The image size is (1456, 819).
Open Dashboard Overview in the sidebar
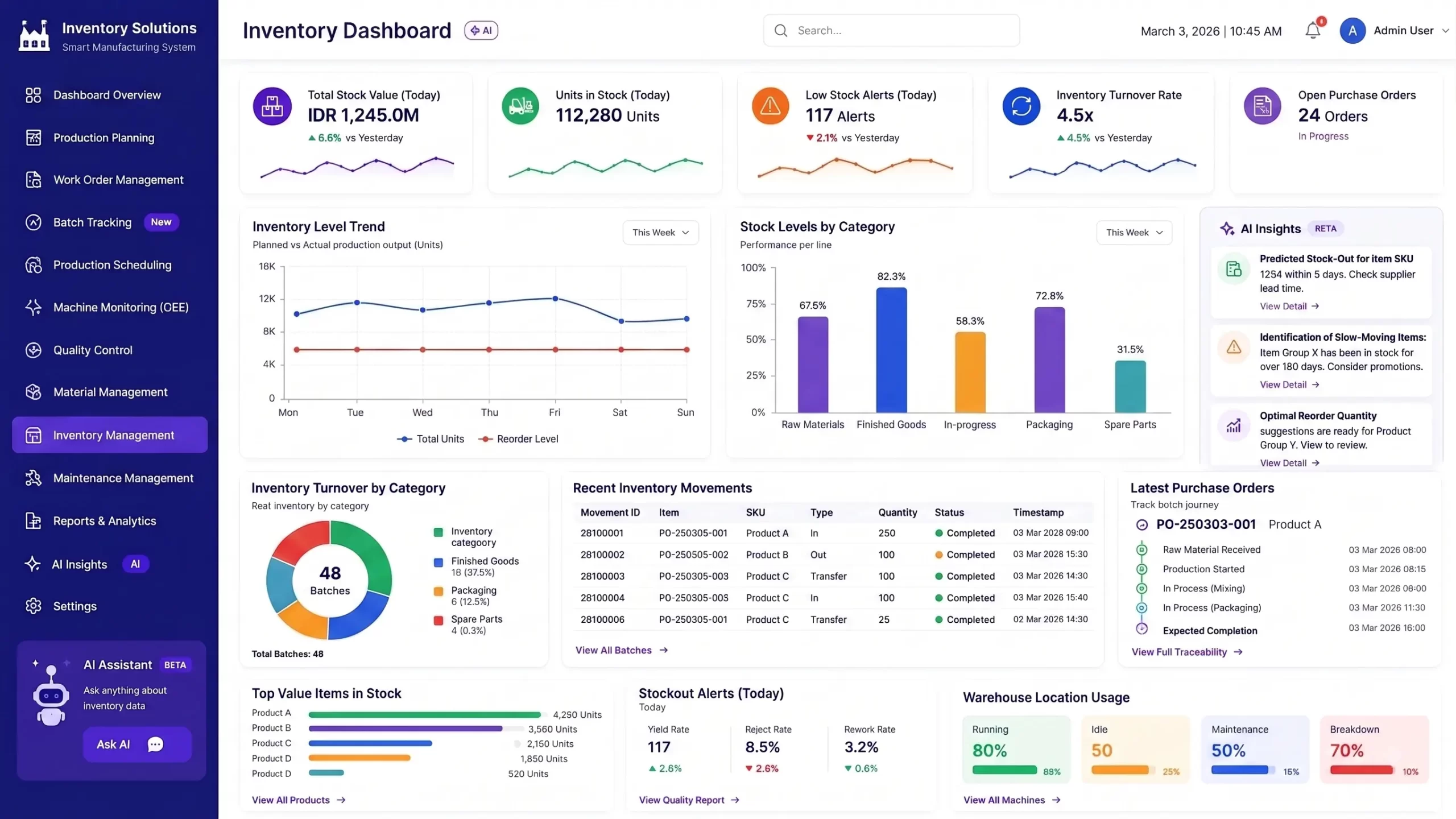tap(110, 95)
